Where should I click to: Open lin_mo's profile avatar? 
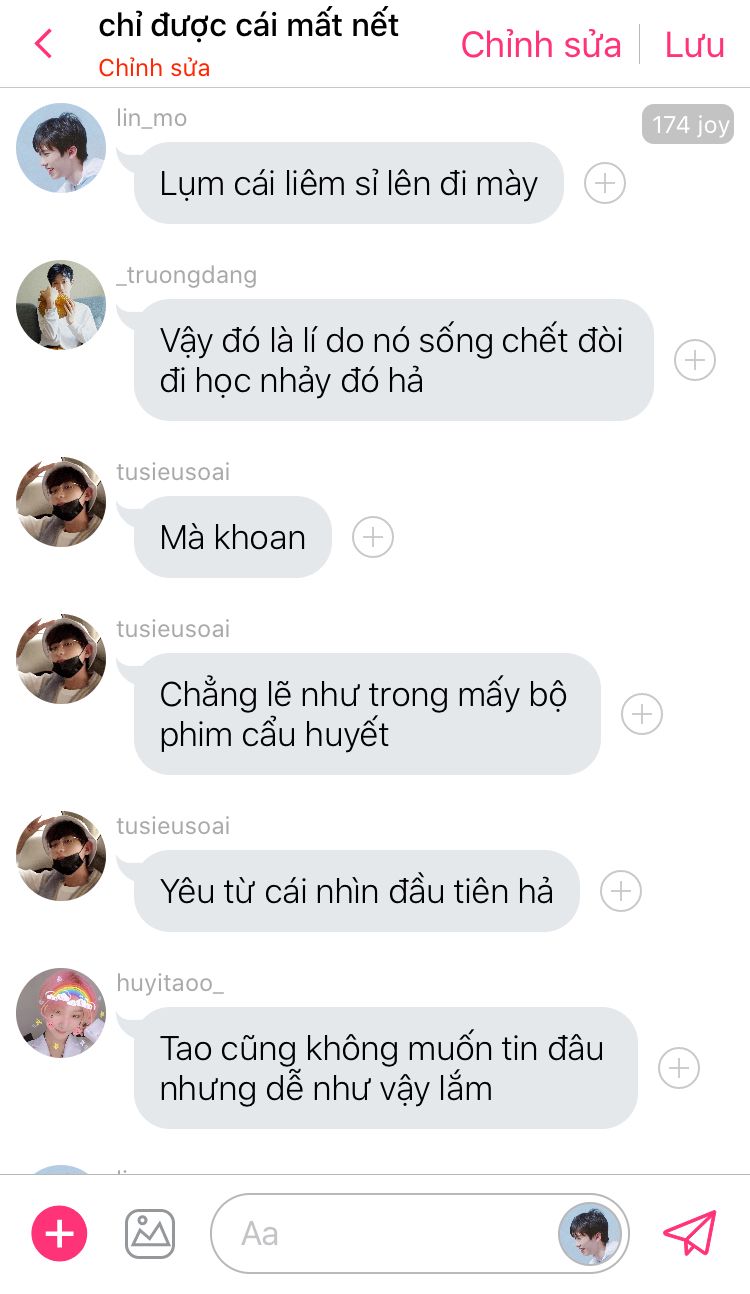[61, 148]
